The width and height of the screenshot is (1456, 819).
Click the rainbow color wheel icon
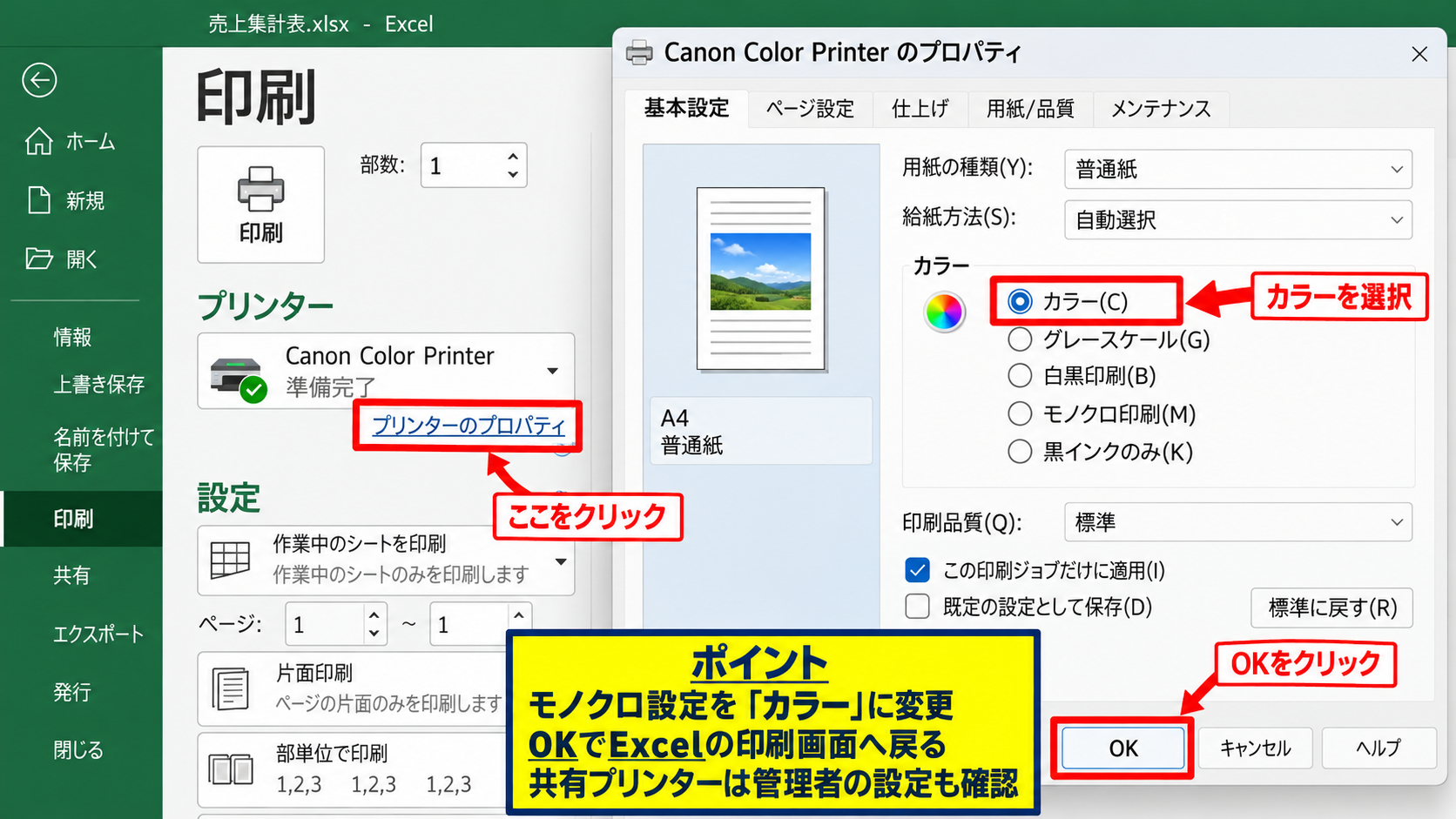(944, 312)
